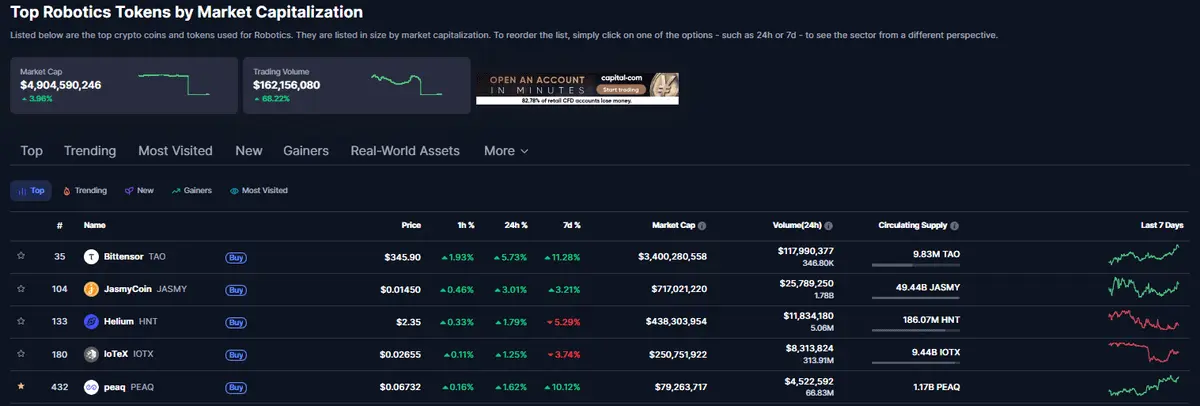Open the Market Cap summary card

(124, 85)
